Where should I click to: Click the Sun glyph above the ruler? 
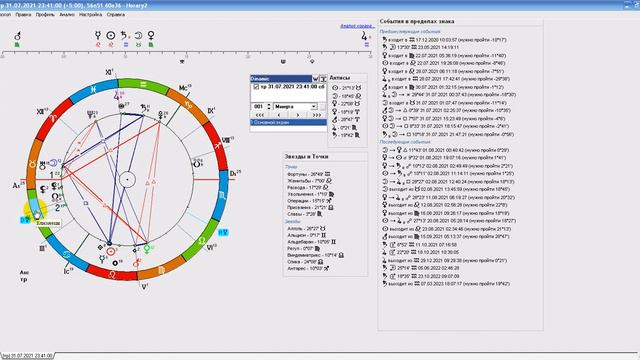(111, 36)
